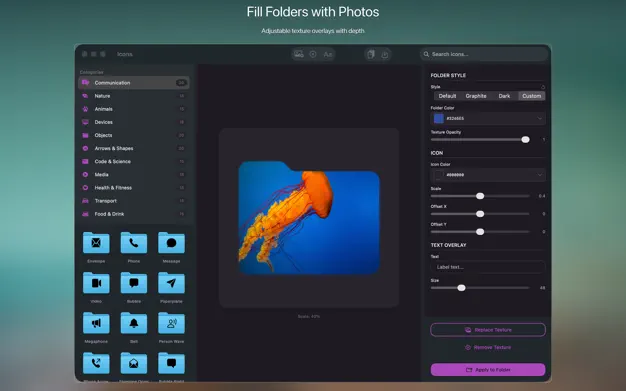Focus the Search icons field
The width and height of the screenshot is (626, 391).
(484, 54)
